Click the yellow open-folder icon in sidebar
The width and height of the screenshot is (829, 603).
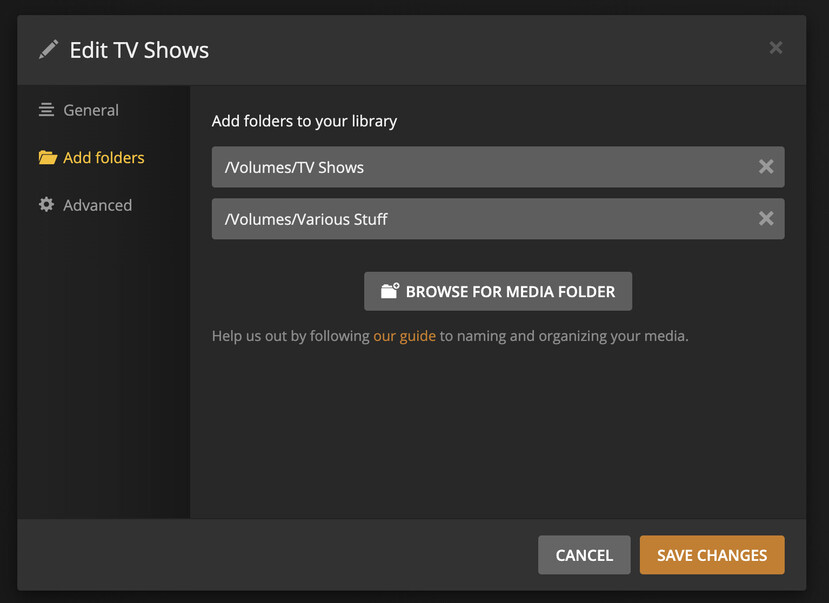tap(48, 157)
